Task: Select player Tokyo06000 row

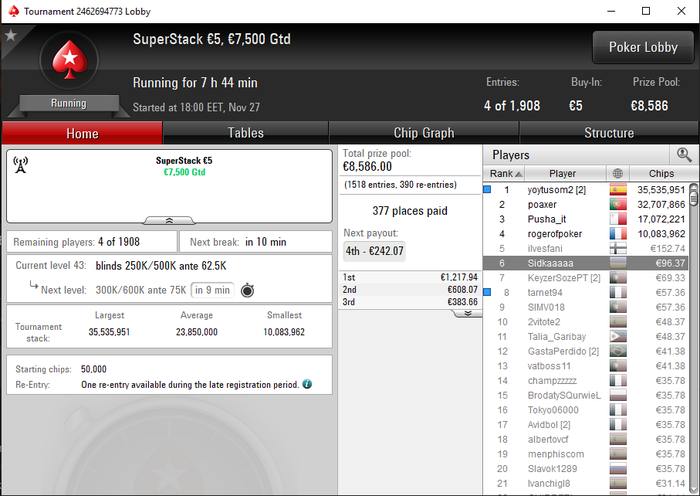Action: click(x=586, y=410)
